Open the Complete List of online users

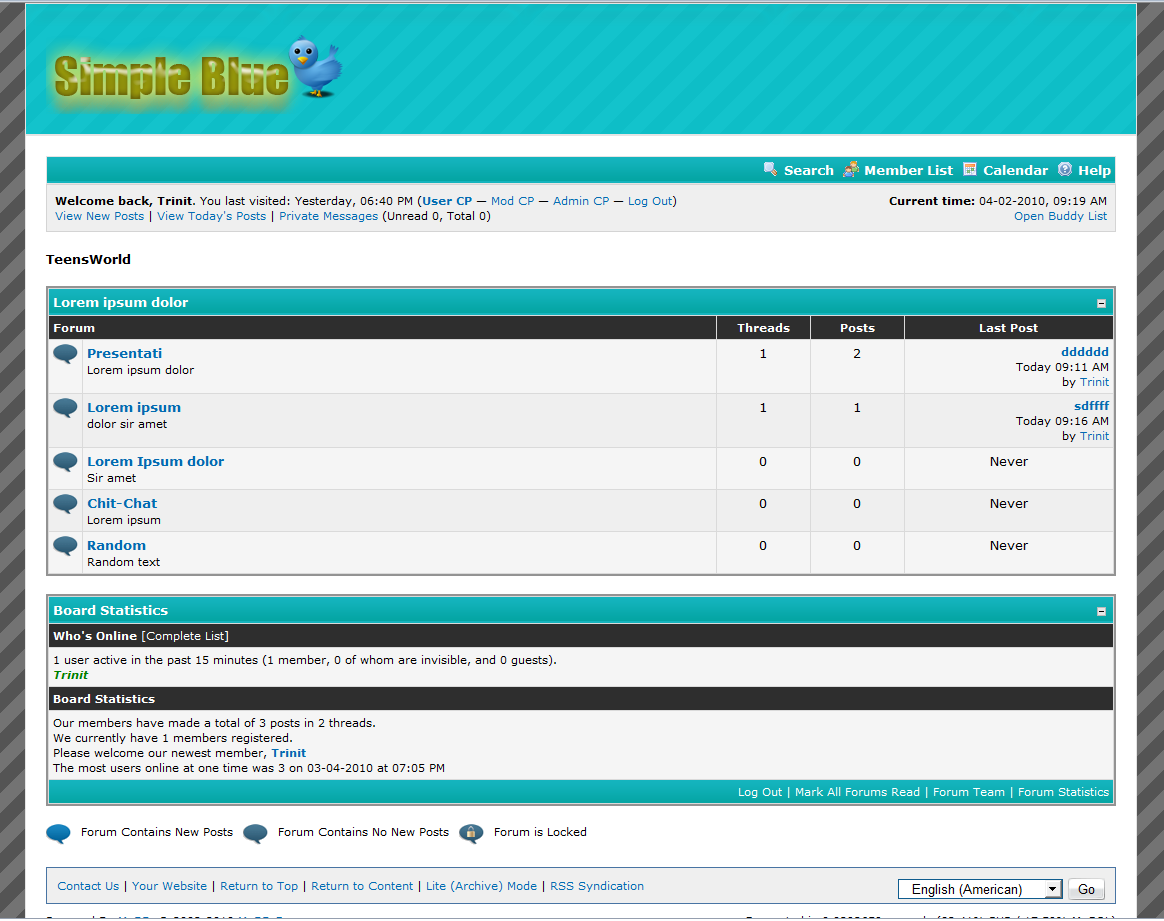click(x=185, y=635)
